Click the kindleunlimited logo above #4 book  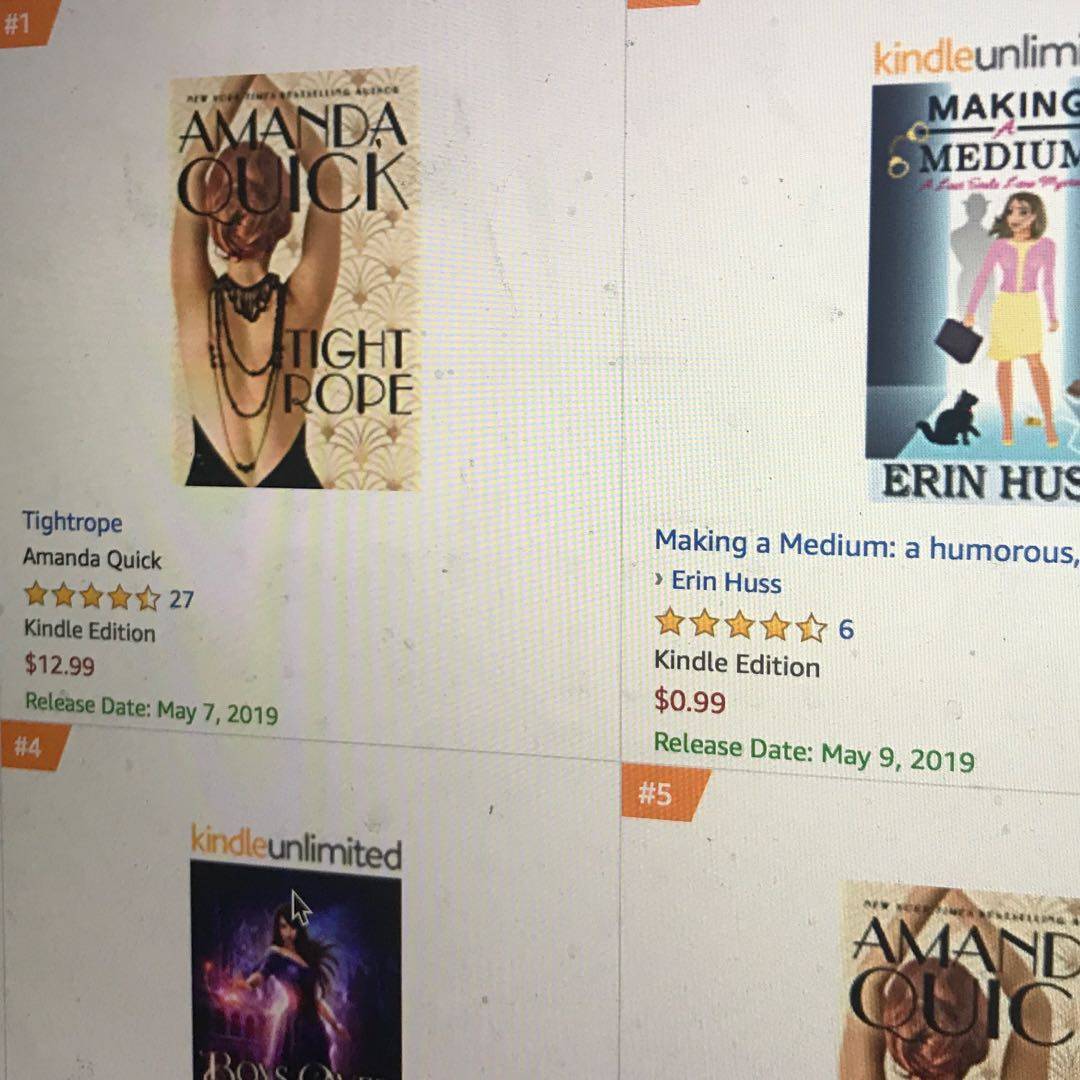[x=295, y=848]
